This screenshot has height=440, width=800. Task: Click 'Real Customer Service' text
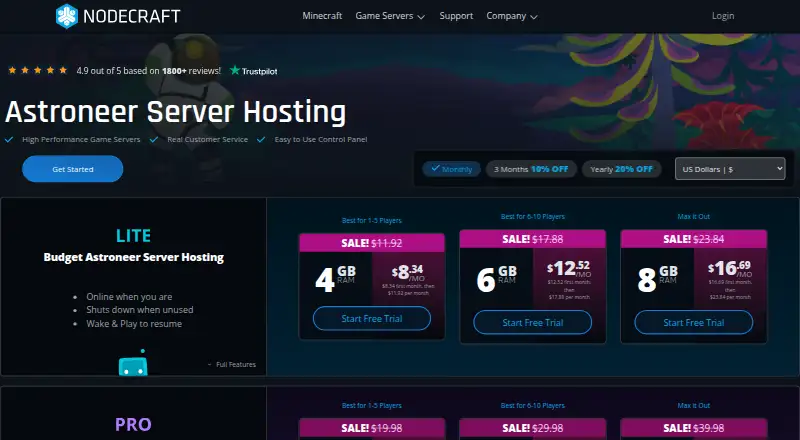208,139
